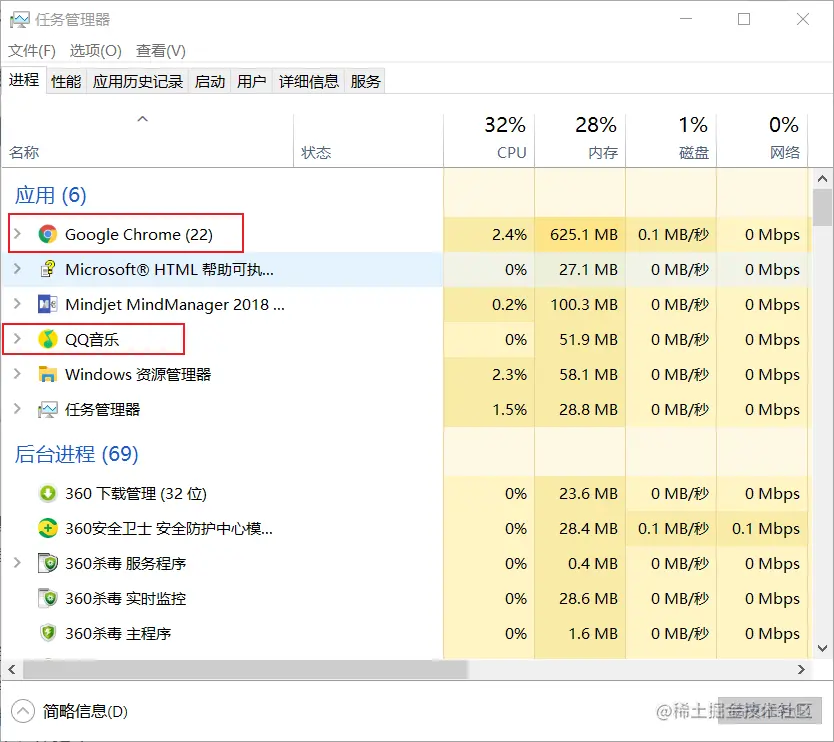Sort by the 名称 column header
This screenshot has width=834, height=742.
[x=147, y=140]
